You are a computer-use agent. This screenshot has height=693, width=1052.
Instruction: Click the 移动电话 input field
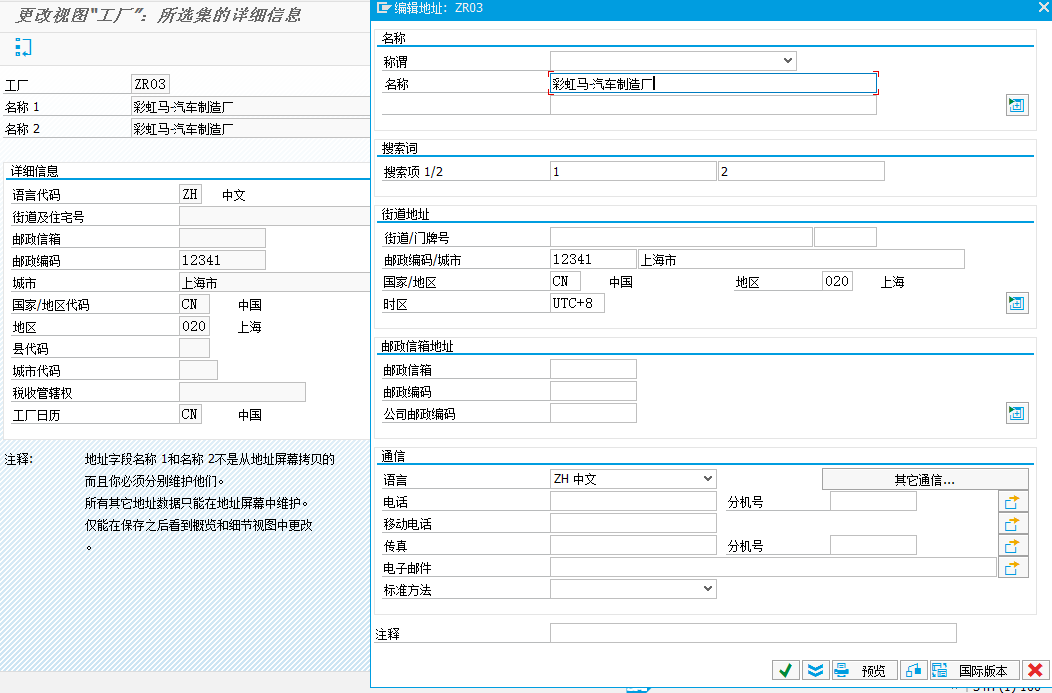pos(633,523)
